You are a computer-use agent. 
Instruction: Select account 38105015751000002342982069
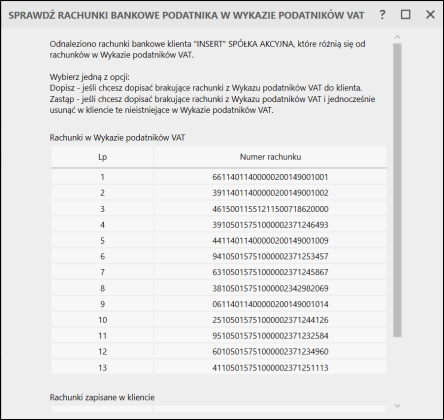click(270, 288)
